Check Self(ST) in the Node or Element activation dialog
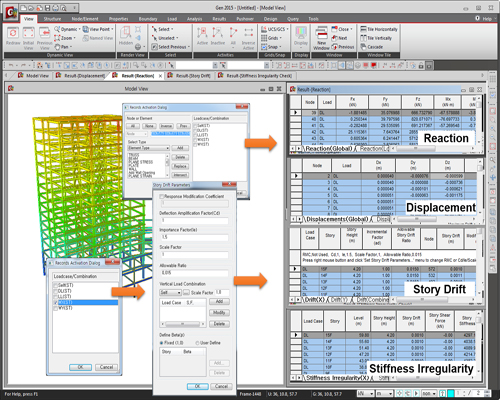This screenshot has width=500, height=400. (x=196, y=126)
